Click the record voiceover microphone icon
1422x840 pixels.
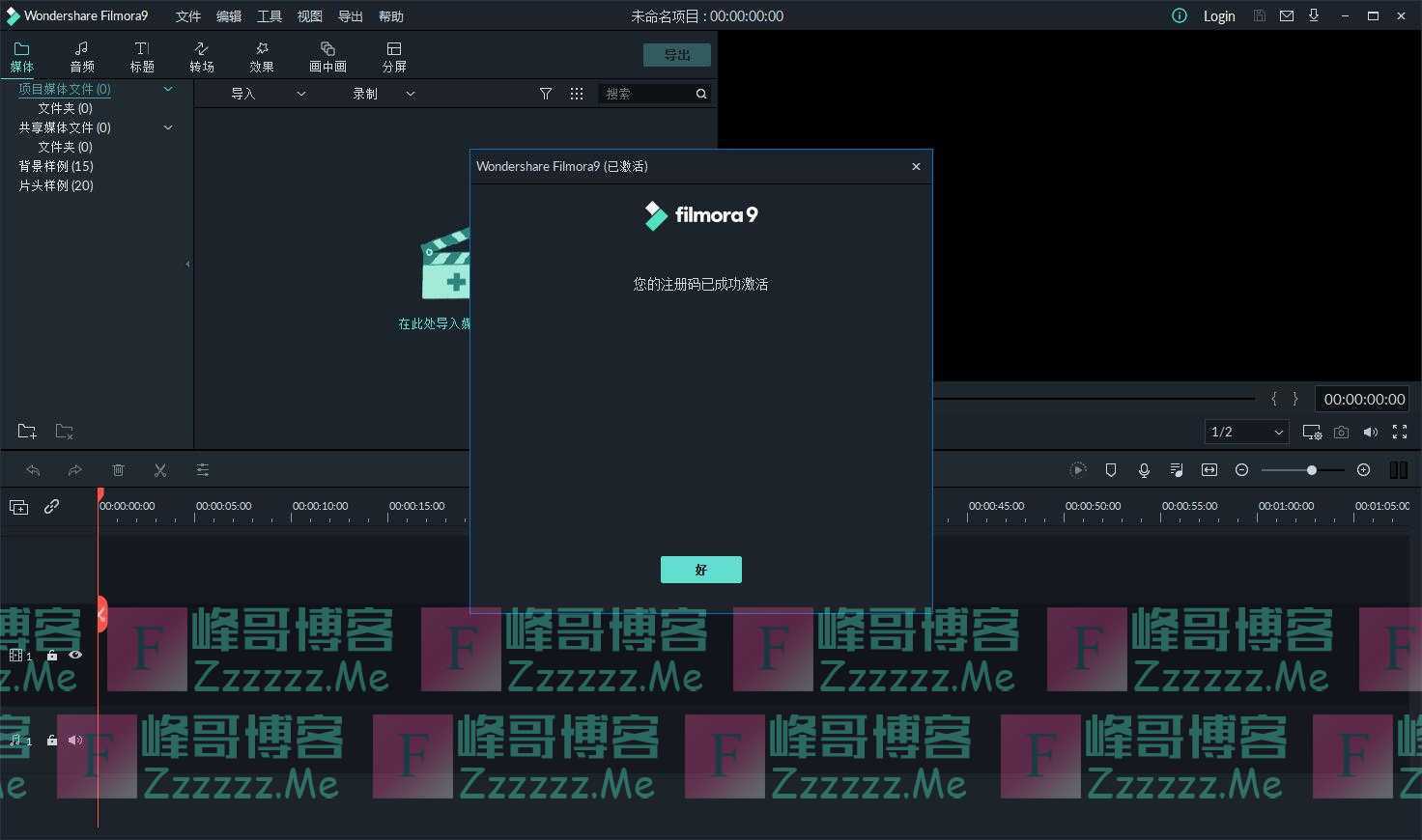click(x=1144, y=470)
